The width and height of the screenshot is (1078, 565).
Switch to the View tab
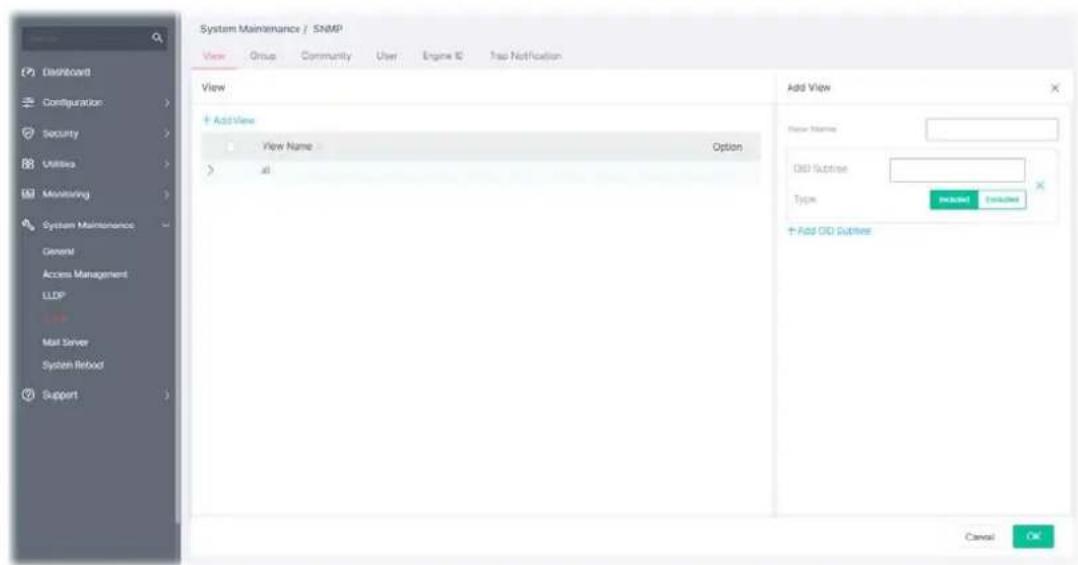[214, 56]
